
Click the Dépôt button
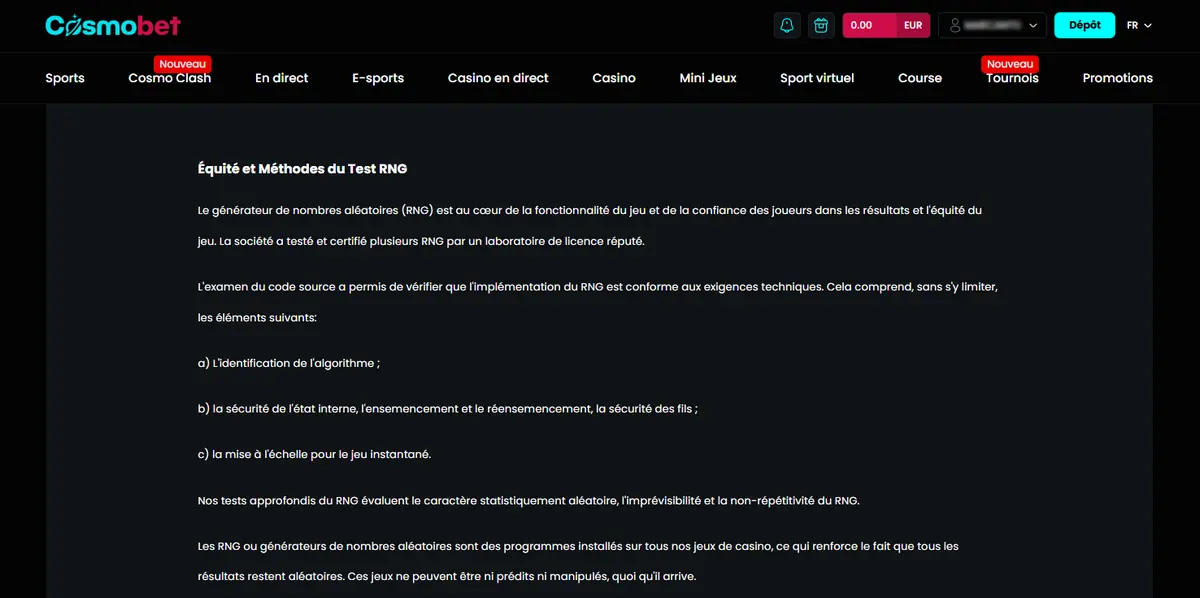[x=1085, y=25]
